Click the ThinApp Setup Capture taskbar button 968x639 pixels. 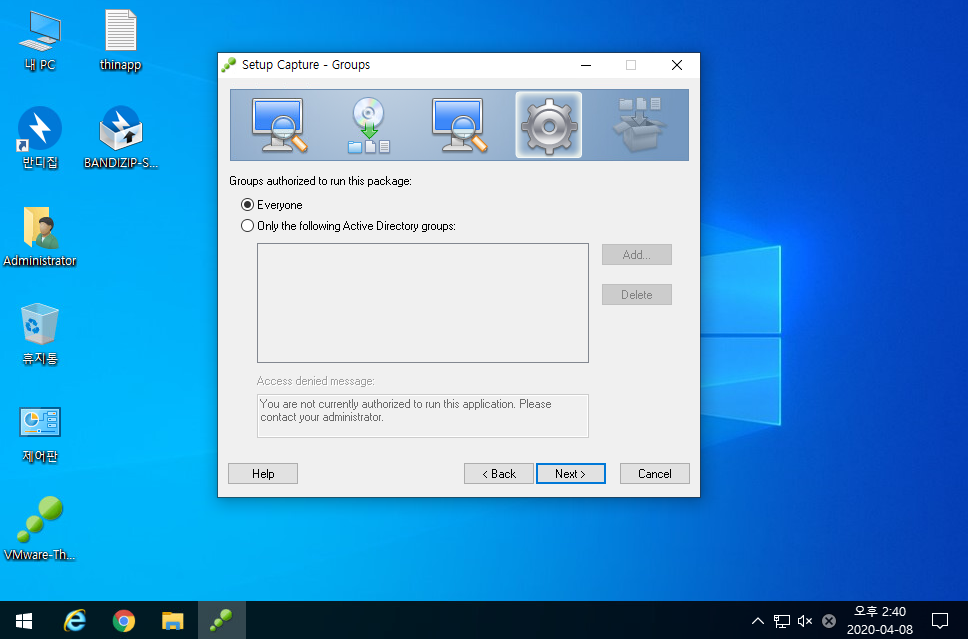click(222, 620)
